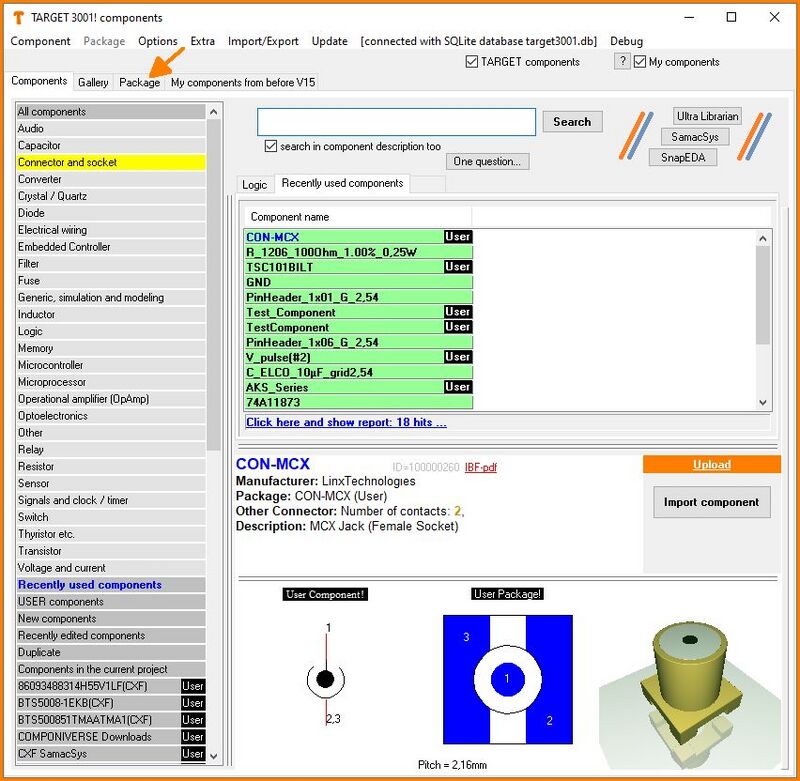800x781 pixels.
Task: Click the blue package footprint preview
Action: tap(508, 679)
